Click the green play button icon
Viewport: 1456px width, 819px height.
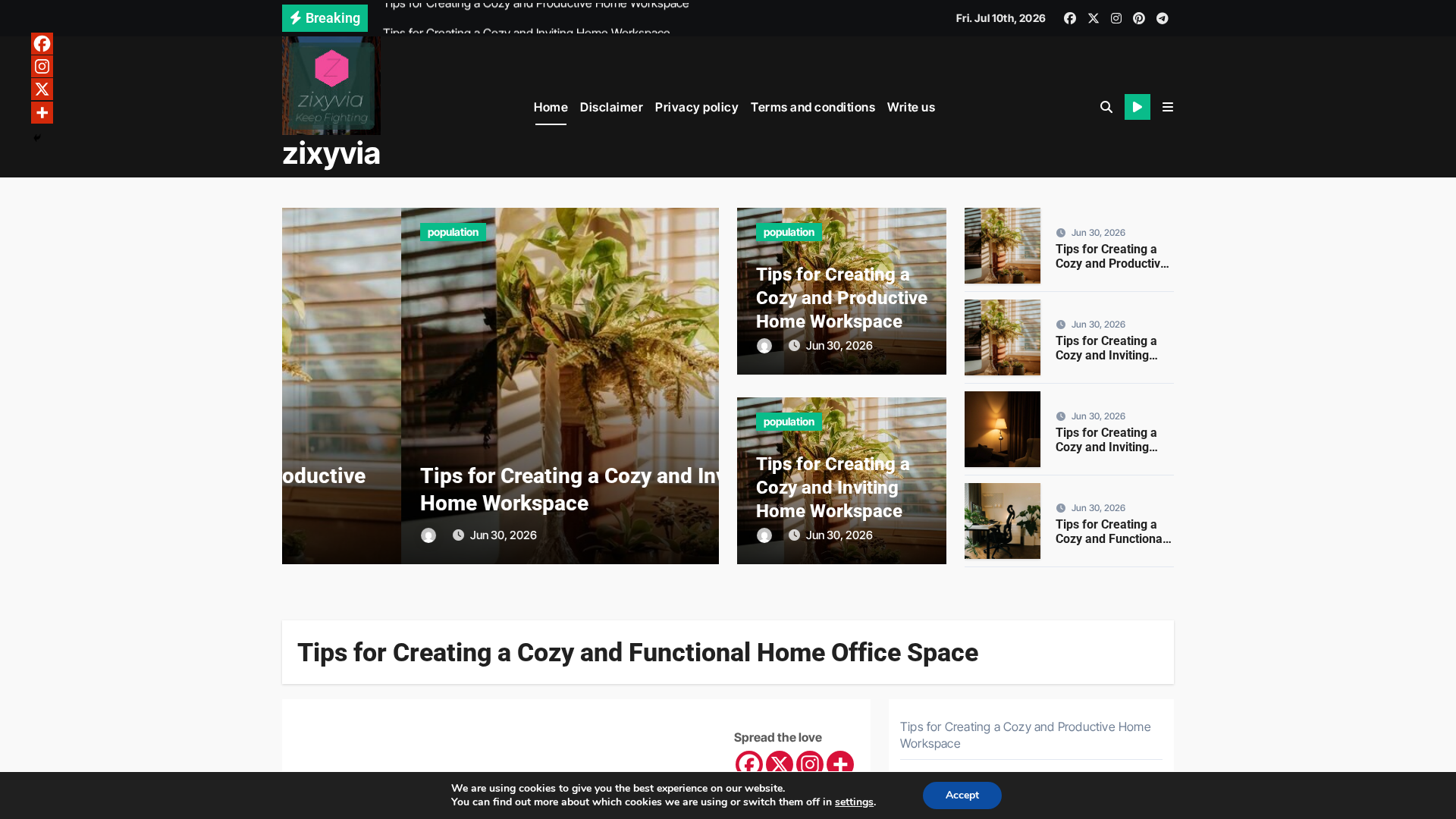pos(1137,107)
